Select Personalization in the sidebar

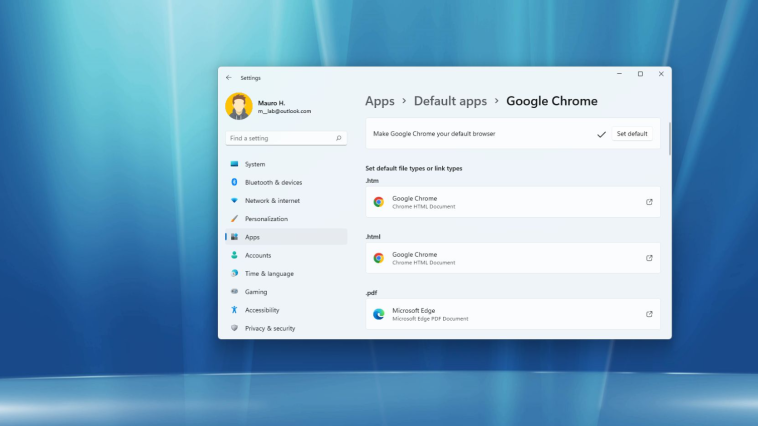pyautogui.click(x=266, y=219)
